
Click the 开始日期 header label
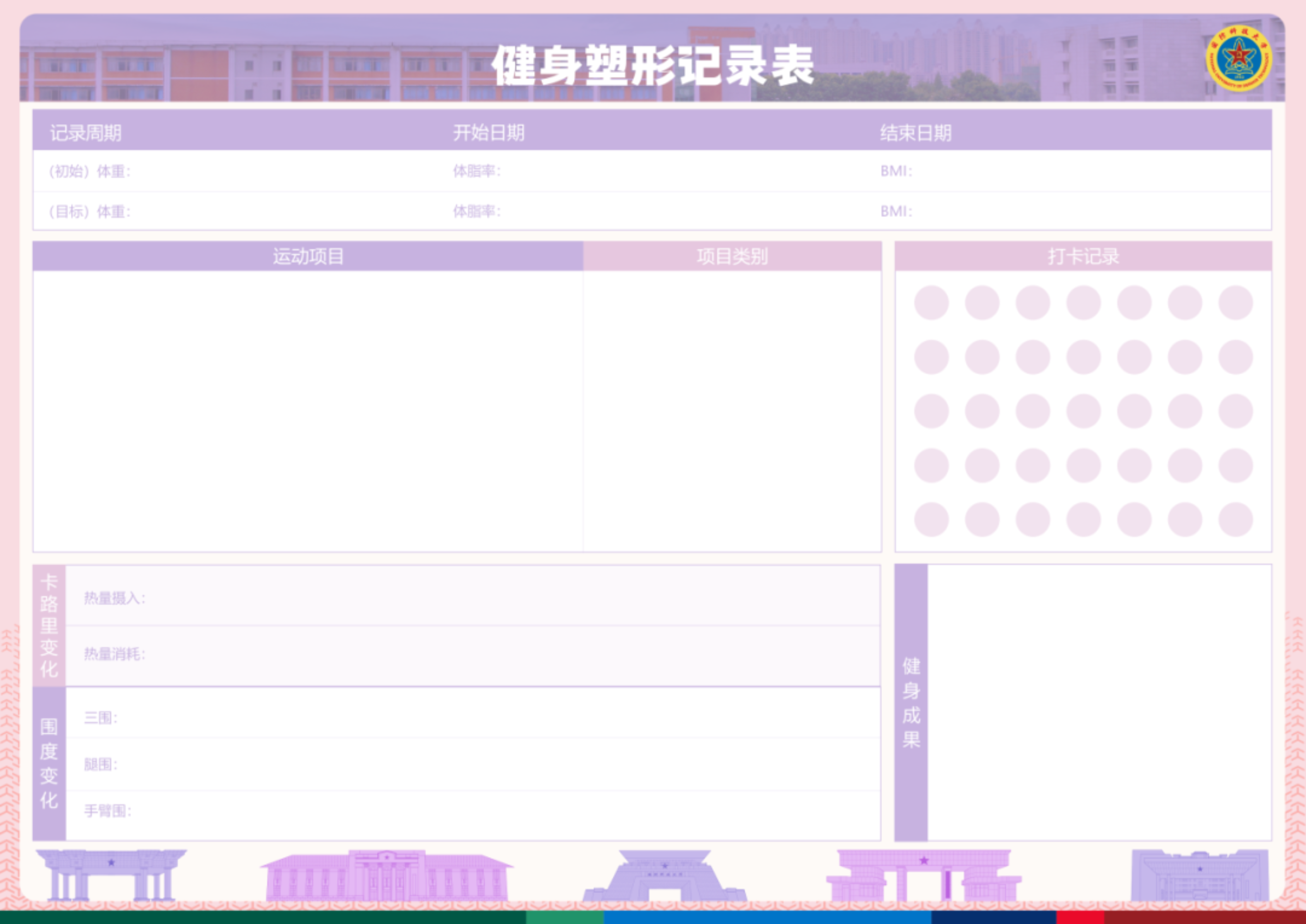point(489,133)
